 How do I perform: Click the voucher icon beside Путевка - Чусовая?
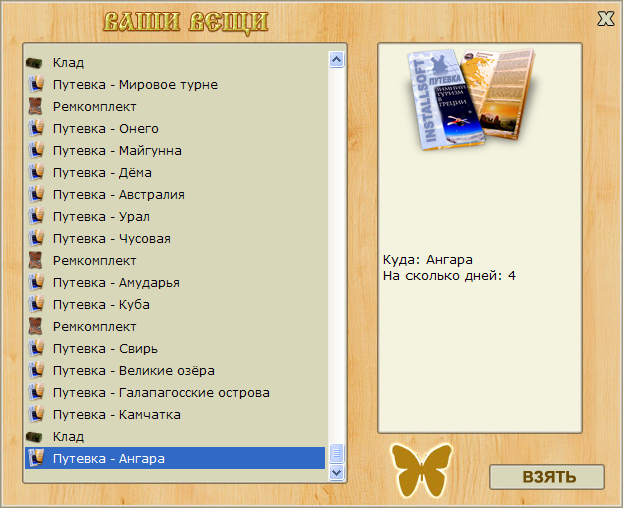pos(36,238)
